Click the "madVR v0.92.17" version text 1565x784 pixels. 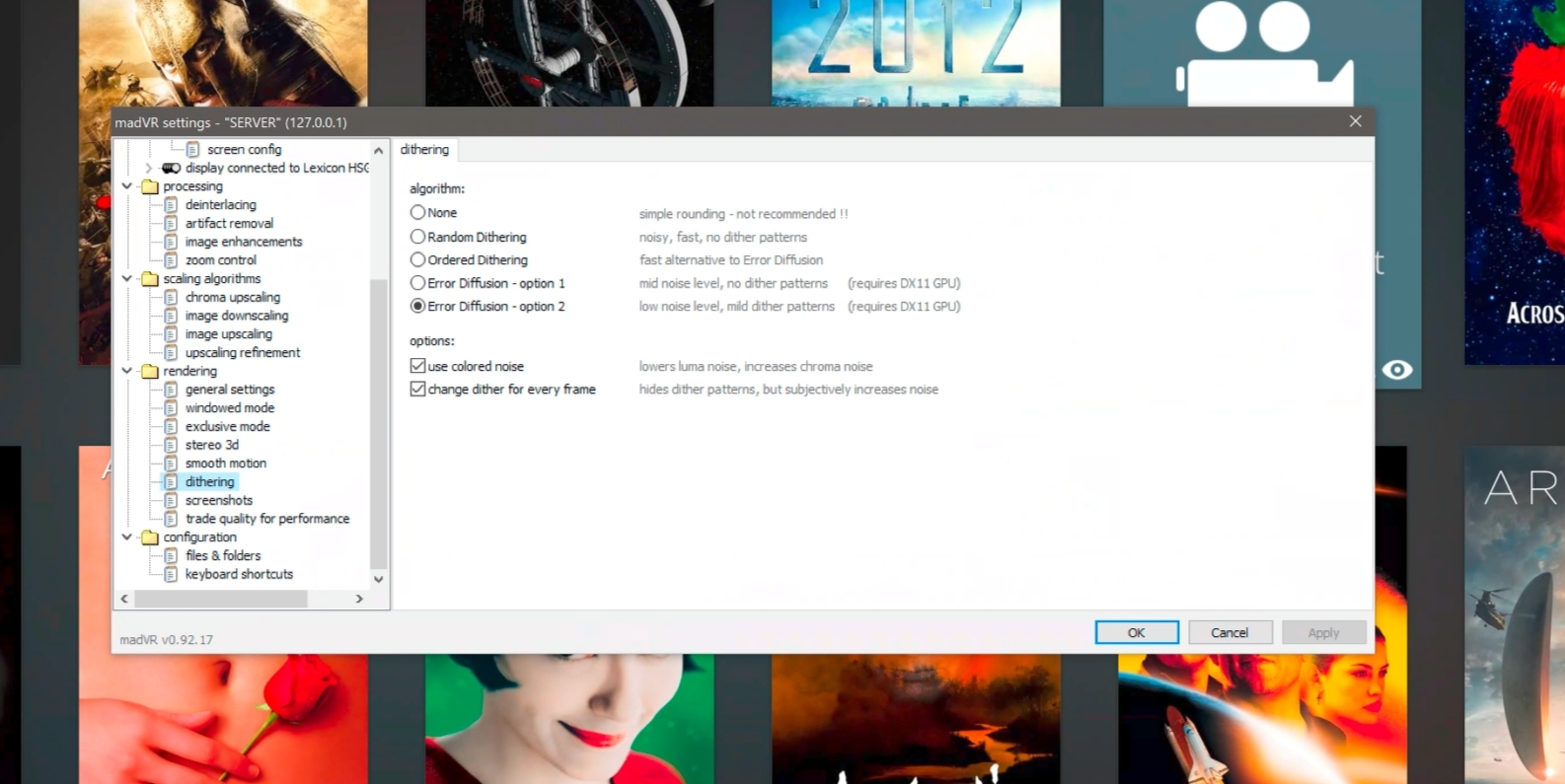[x=166, y=639]
